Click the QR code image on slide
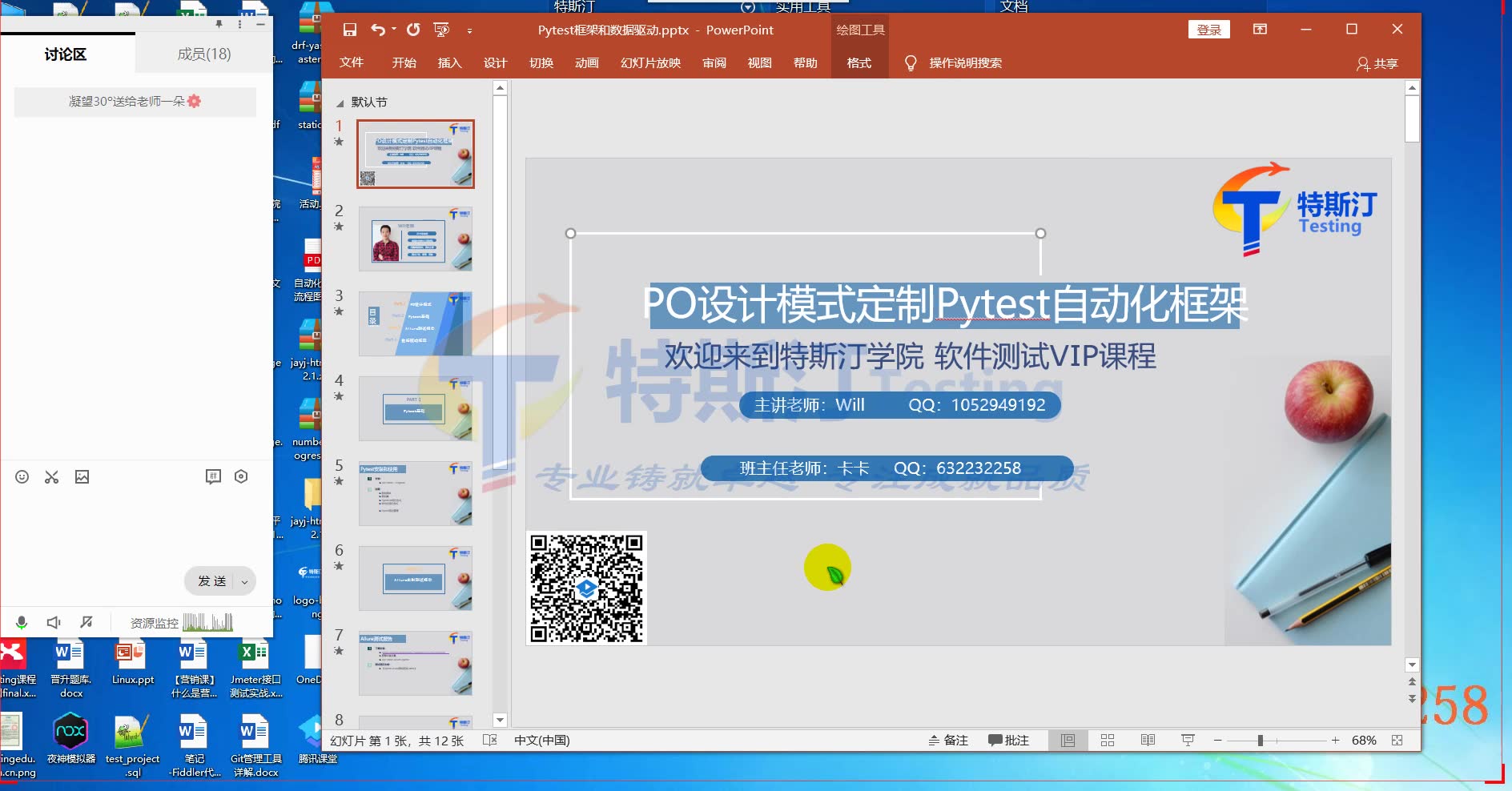This screenshot has width=1512, height=791. [x=586, y=587]
